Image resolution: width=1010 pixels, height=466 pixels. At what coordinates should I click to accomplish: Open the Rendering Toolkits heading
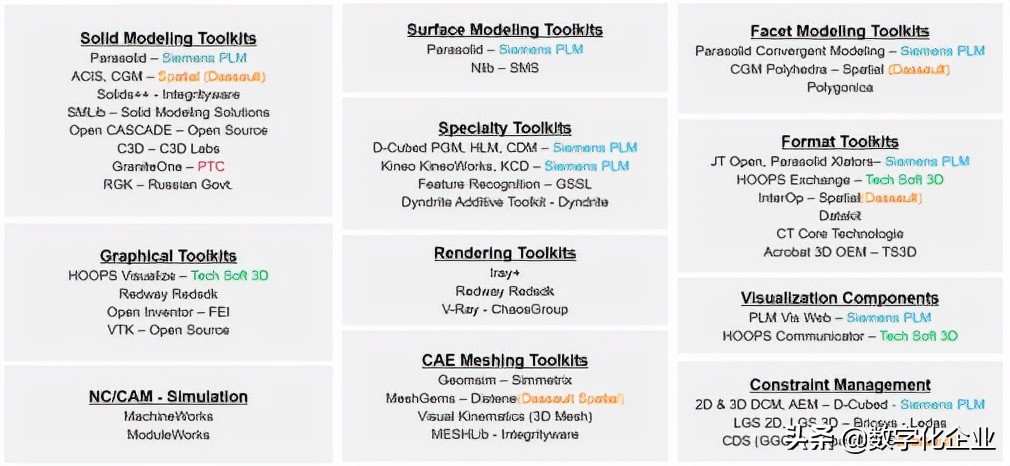505,253
